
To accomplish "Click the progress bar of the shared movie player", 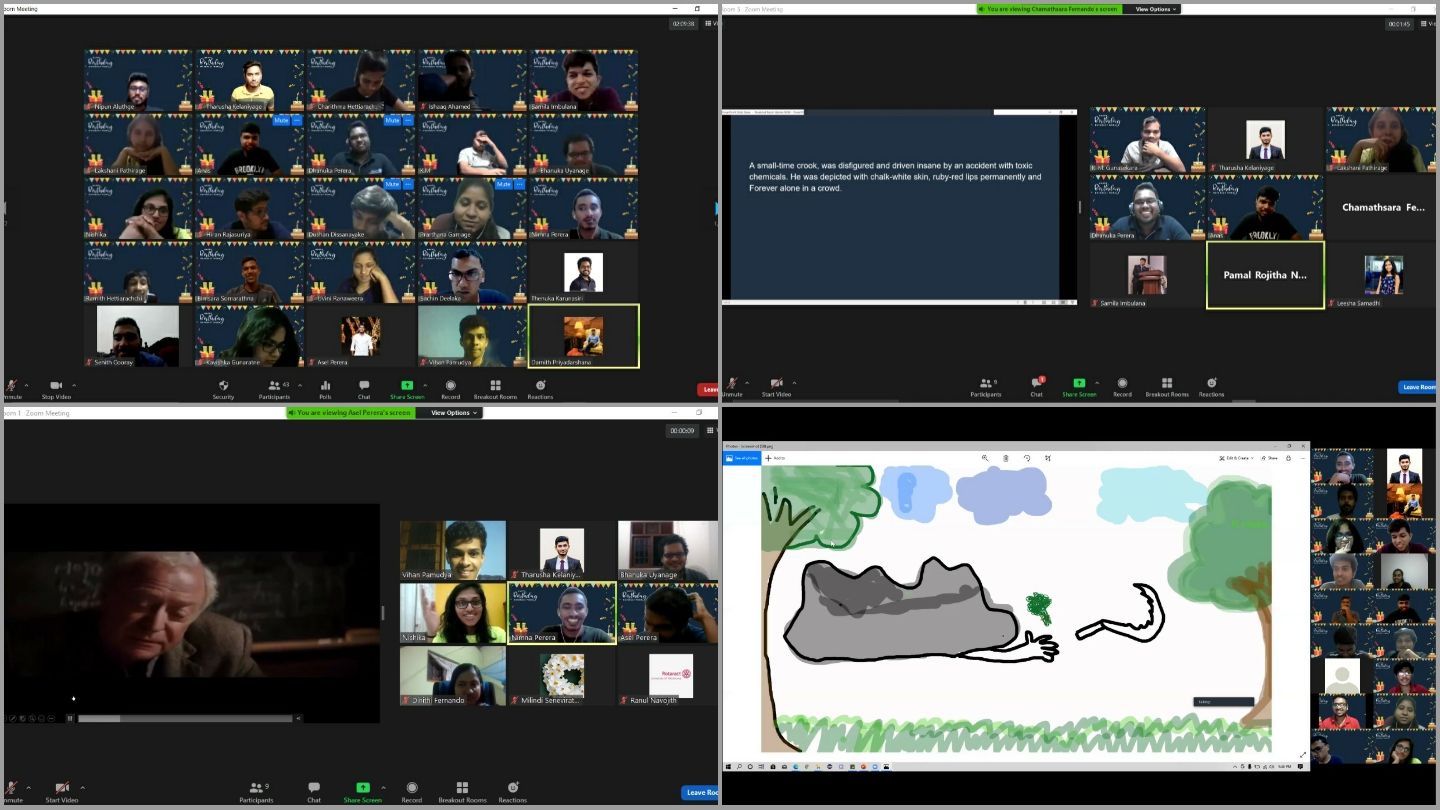I will coord(185,718).
